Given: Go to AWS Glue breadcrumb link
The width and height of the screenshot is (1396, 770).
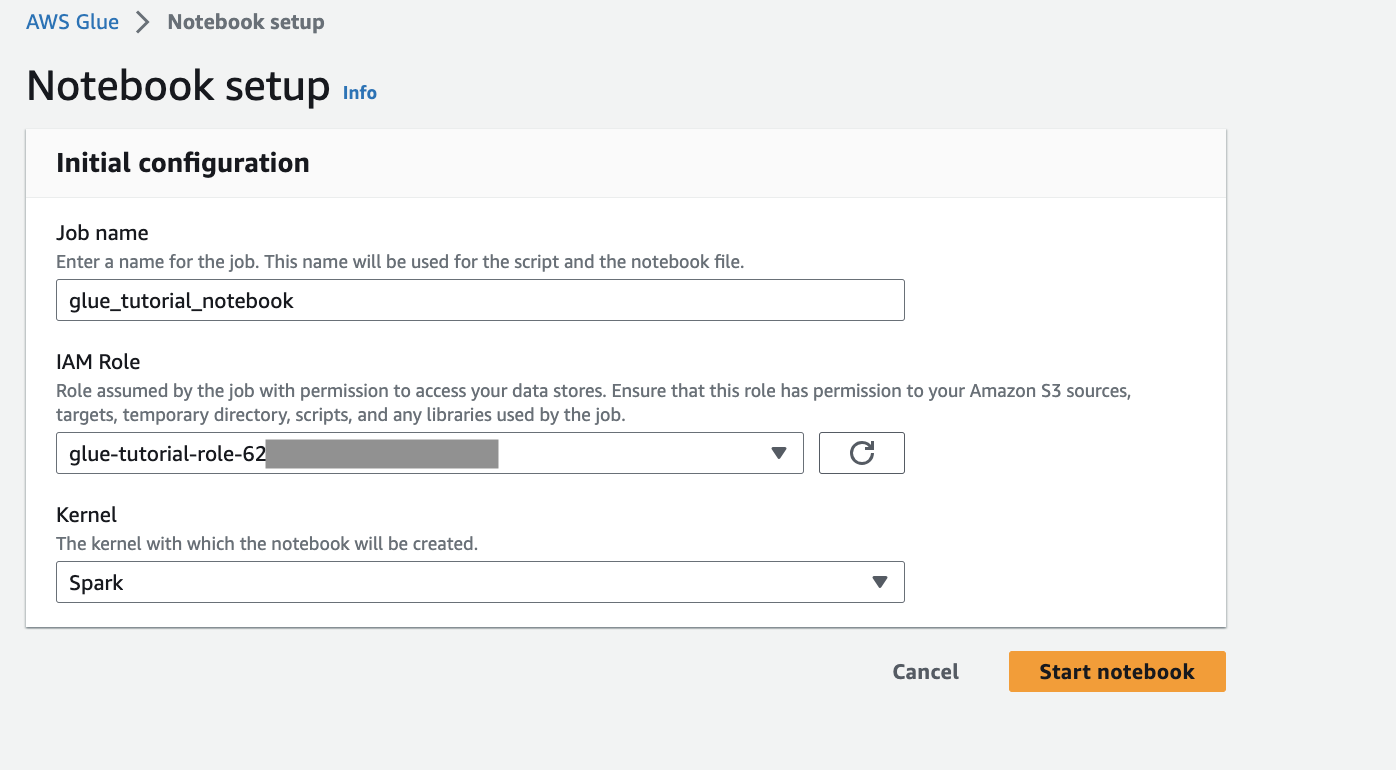Looking at the screenshot, I should click(x=72, y=22).
